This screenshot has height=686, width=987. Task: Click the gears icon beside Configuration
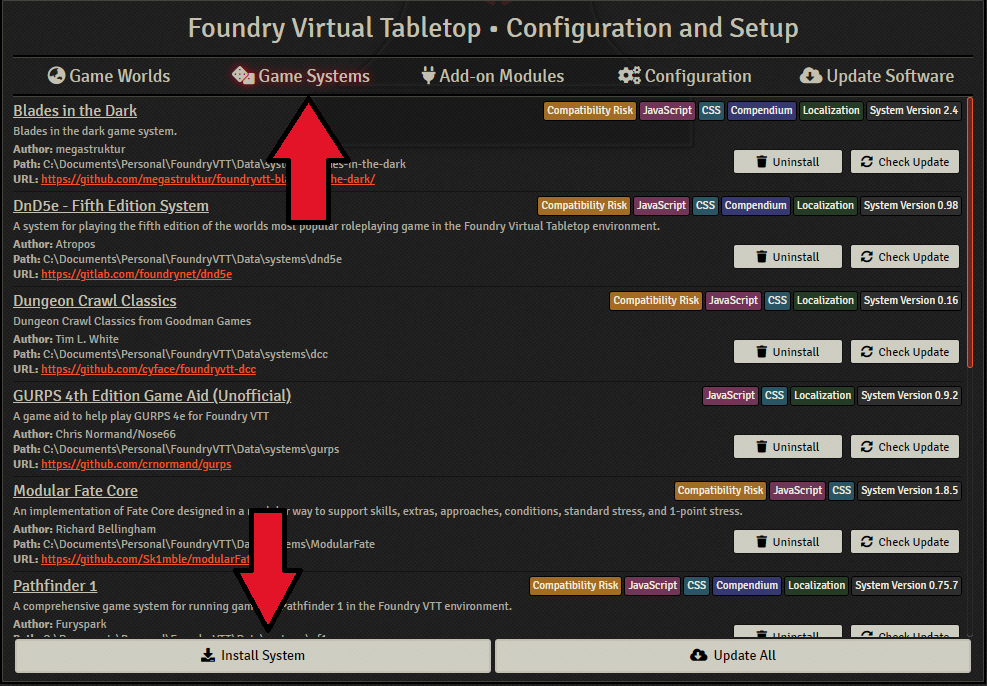click(629, 76)
